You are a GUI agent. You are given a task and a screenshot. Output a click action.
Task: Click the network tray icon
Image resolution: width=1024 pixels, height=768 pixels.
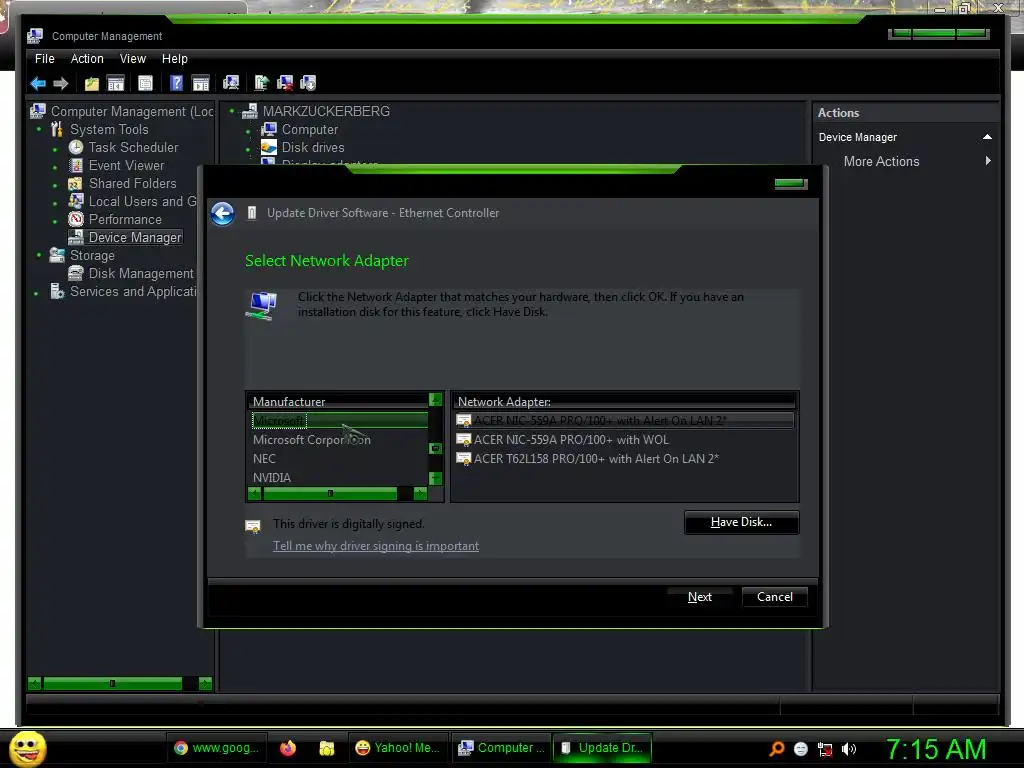pos(825,749)
